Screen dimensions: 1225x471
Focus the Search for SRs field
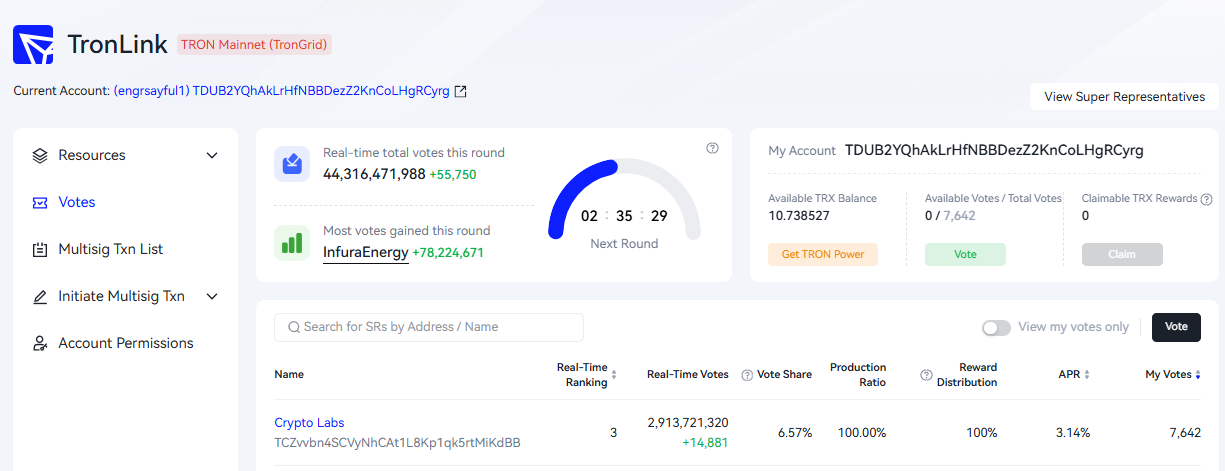pos(429,327)
